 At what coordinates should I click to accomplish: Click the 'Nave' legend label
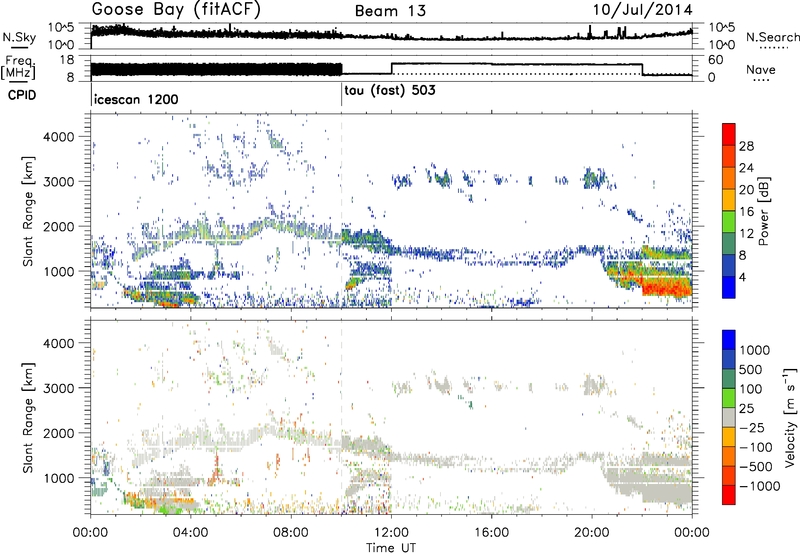pyautogui.click(x=761, y=69)
